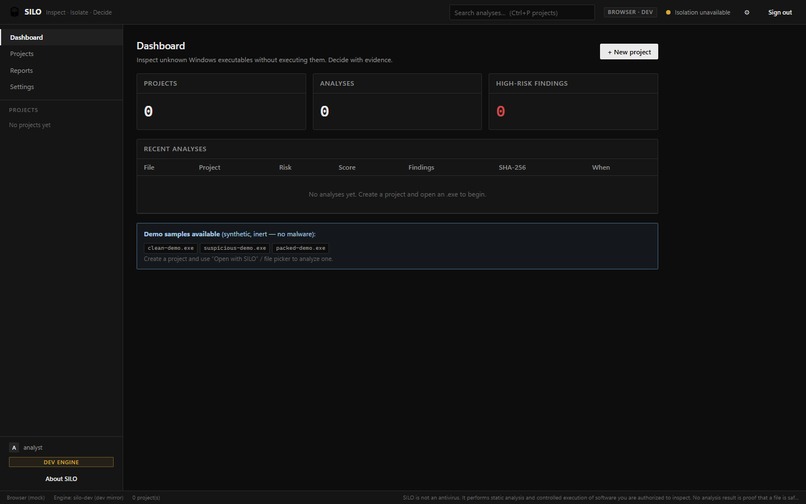Click '0 project(s)' in the status bar
Image resolution: width=806 pixels, height=504 pixels.
tap(146, 498)
